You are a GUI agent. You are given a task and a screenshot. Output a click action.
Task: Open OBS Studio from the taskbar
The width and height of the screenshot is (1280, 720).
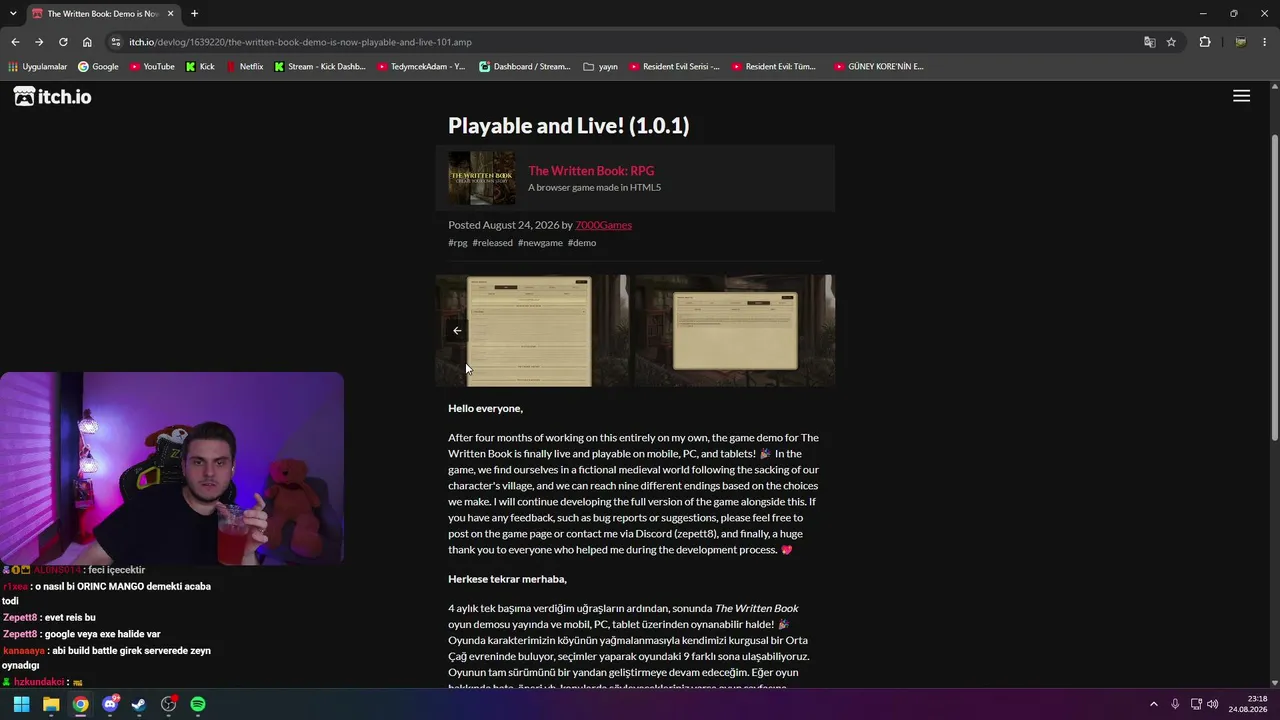(169, 704)
